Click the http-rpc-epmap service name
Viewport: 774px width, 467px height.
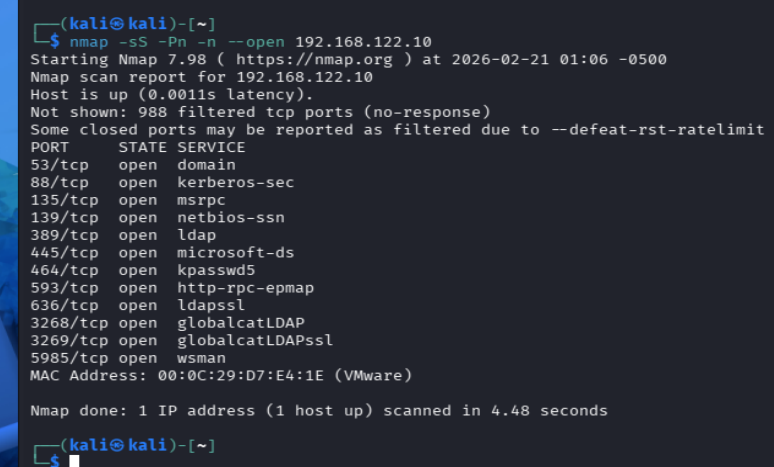[x=246, y=288]
